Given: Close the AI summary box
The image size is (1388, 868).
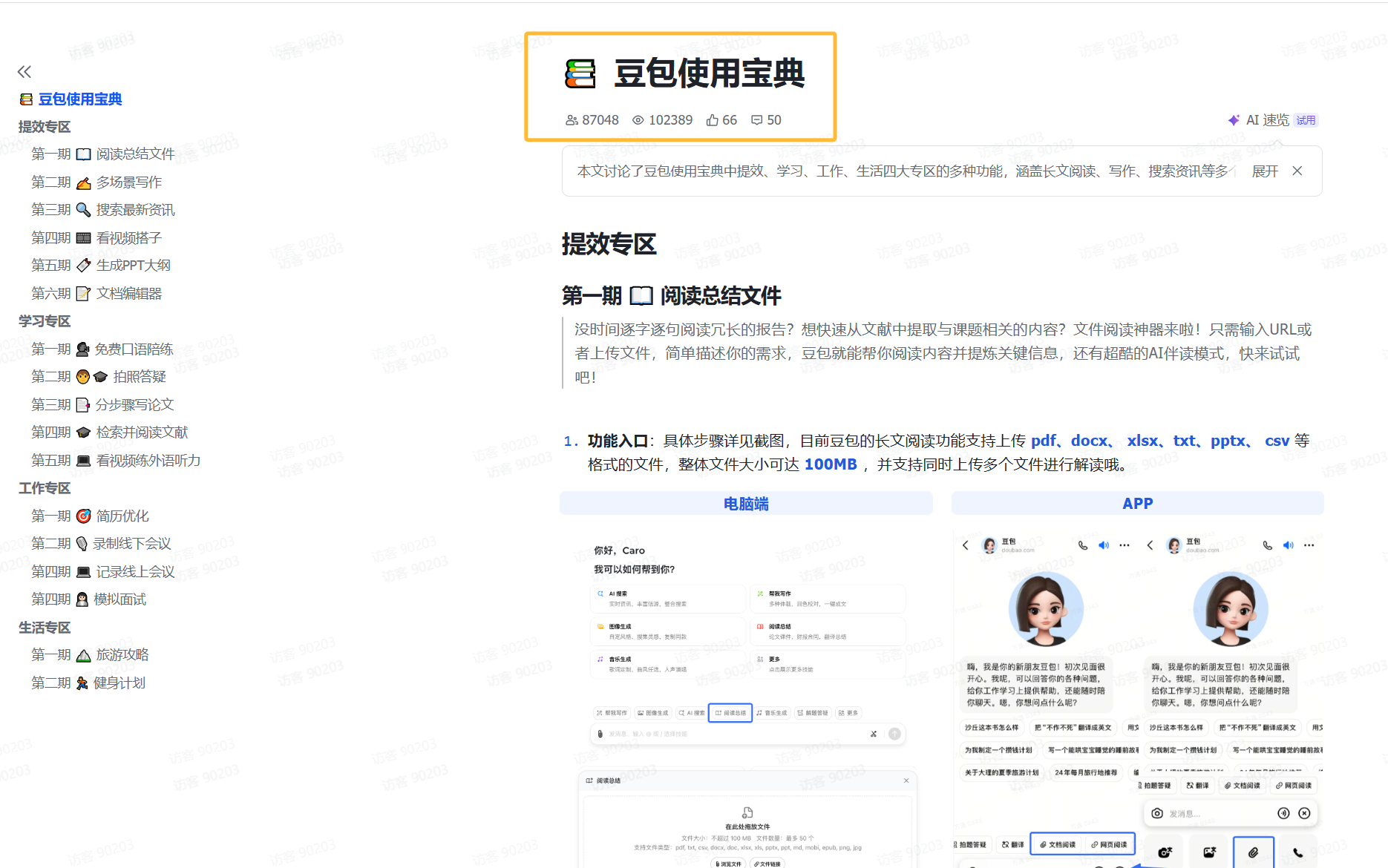Looking at the screenshot, I should 1297,171.
